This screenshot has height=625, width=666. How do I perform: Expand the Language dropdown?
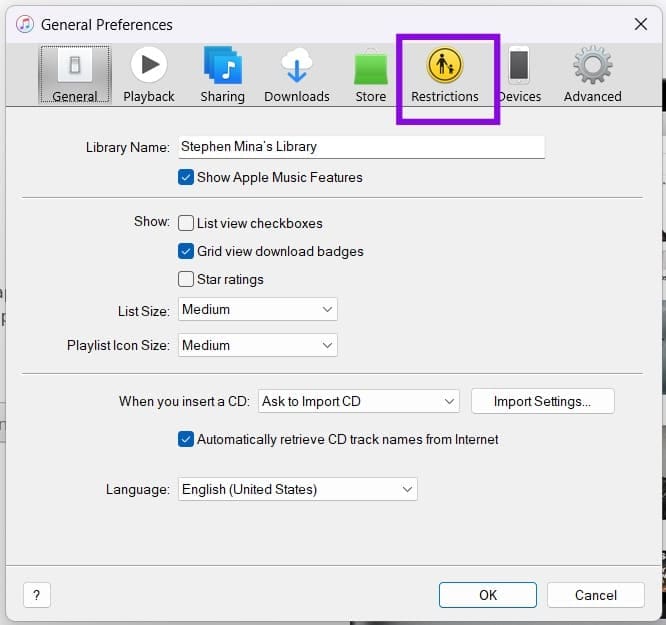(298, 489)
